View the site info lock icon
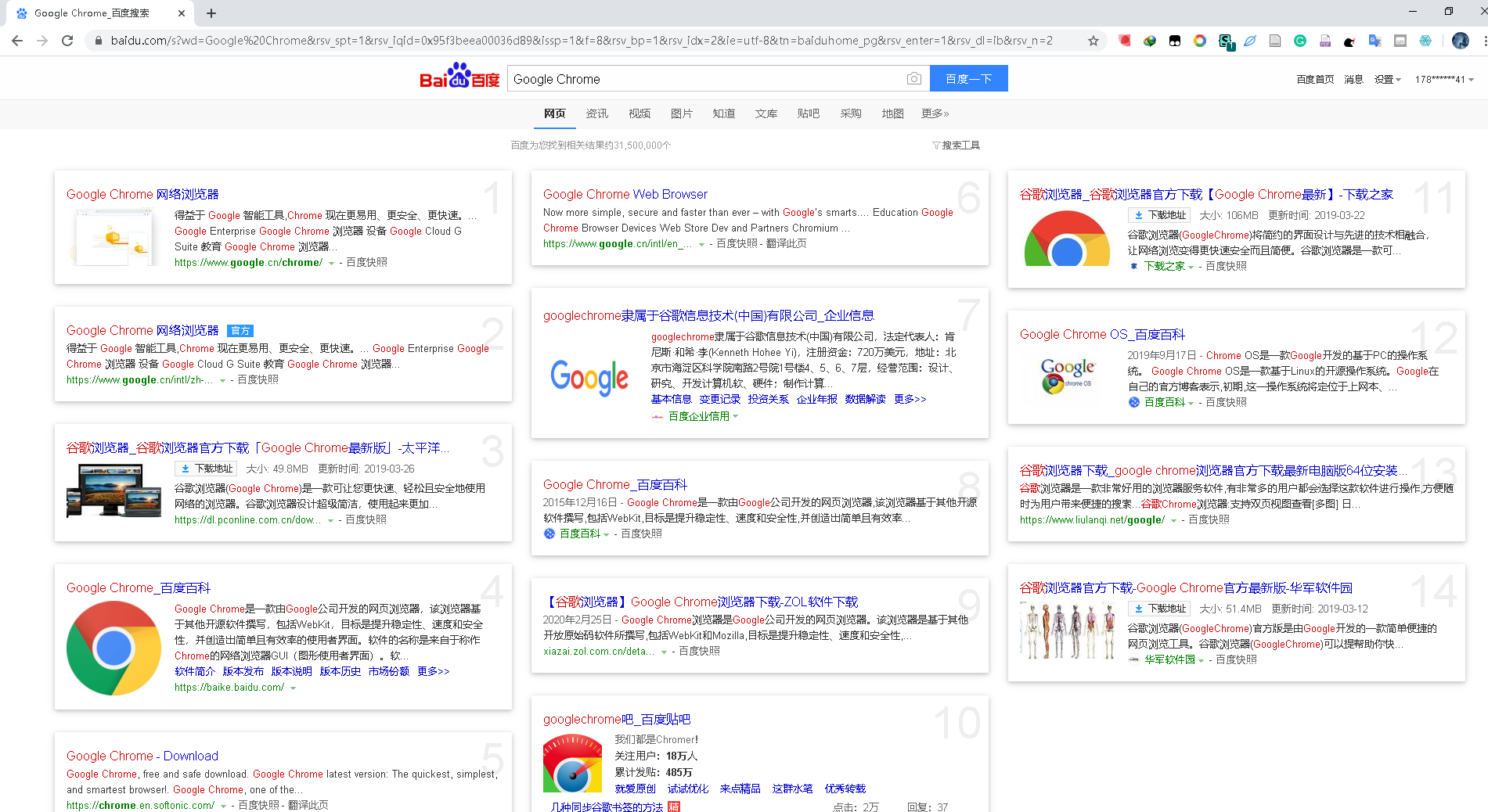This screenshot has width=1488, height=812. pos(98,41)
